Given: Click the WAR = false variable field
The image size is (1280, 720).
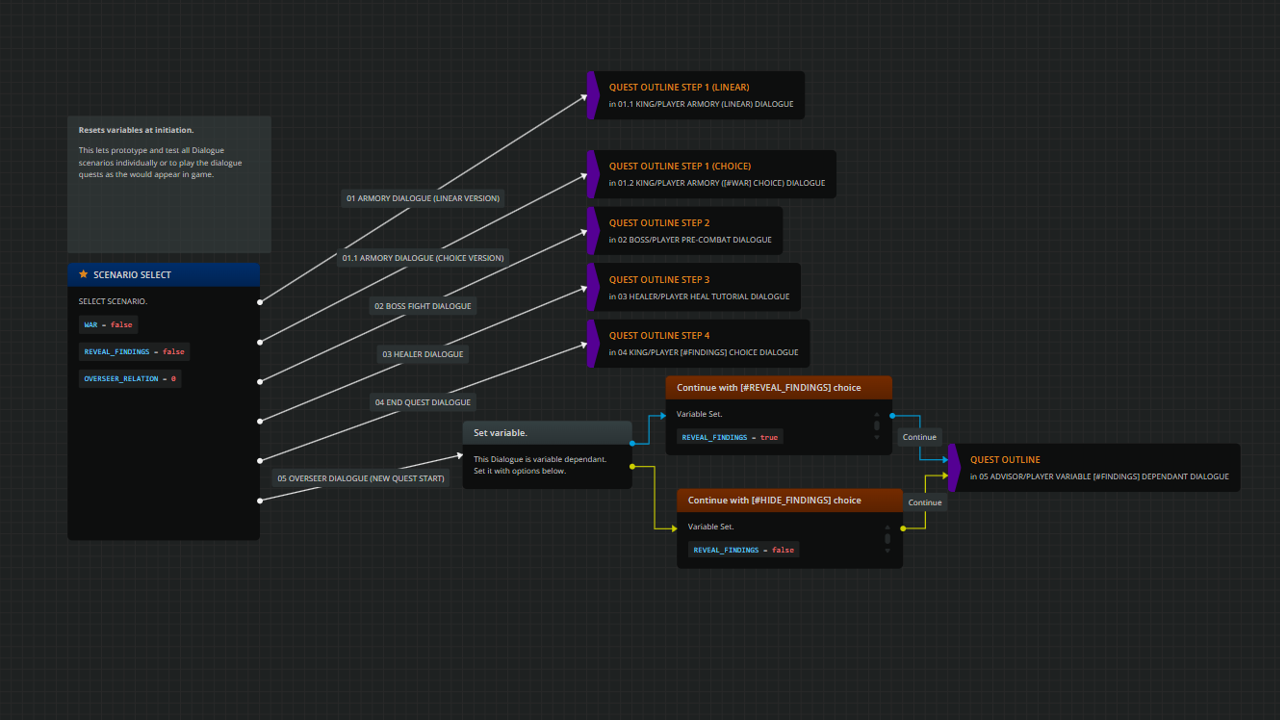Looking at the screenshot, I should pyautogui.click(x=108, y=325).
